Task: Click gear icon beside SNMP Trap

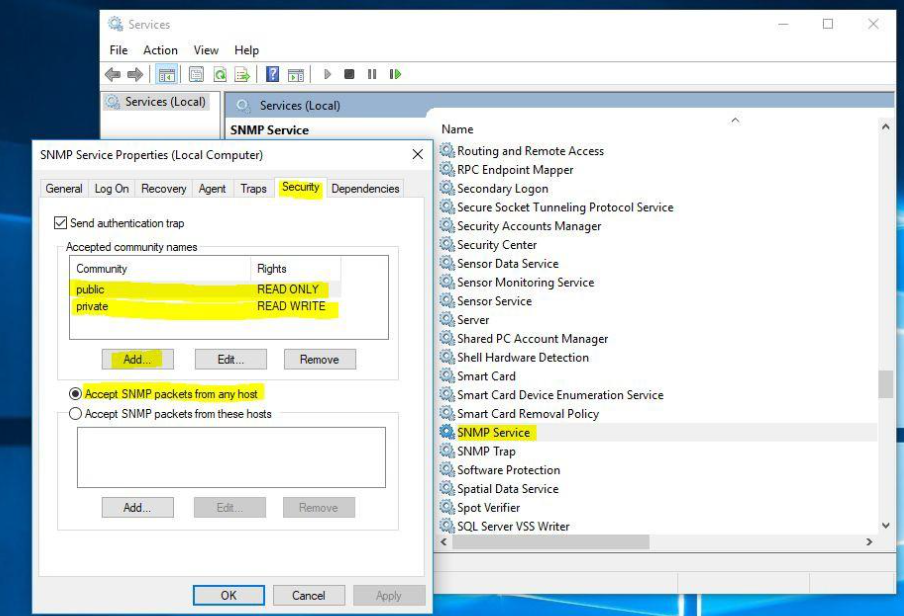Action: [447, 451]
